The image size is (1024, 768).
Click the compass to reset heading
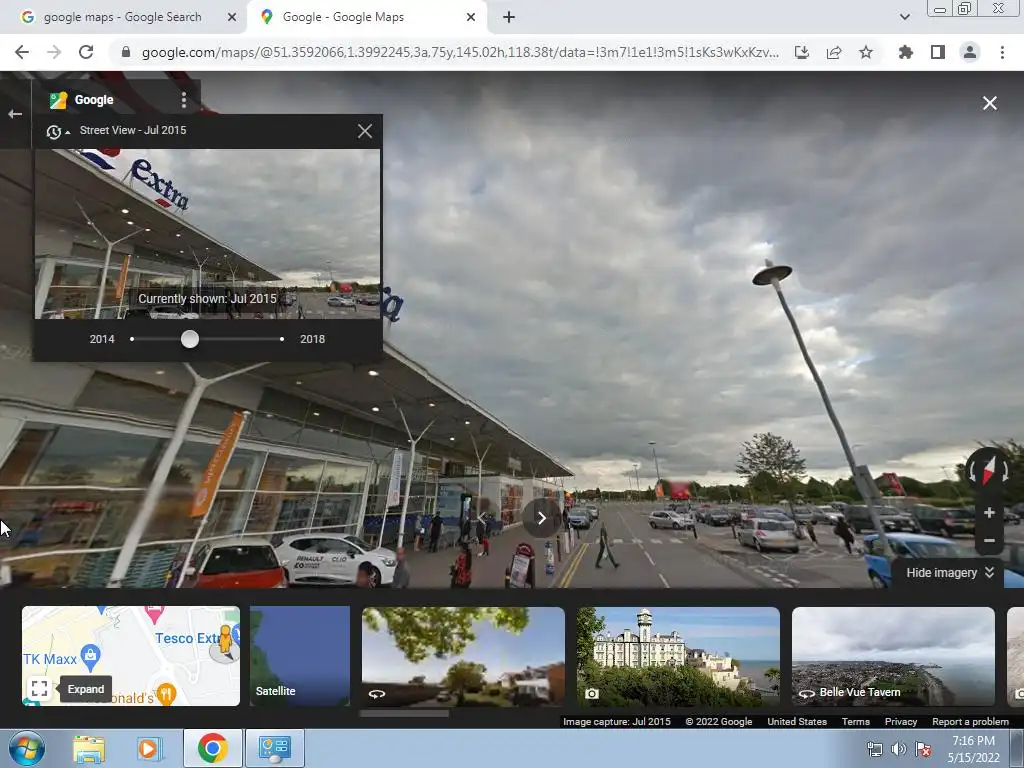tap(987, 470)
